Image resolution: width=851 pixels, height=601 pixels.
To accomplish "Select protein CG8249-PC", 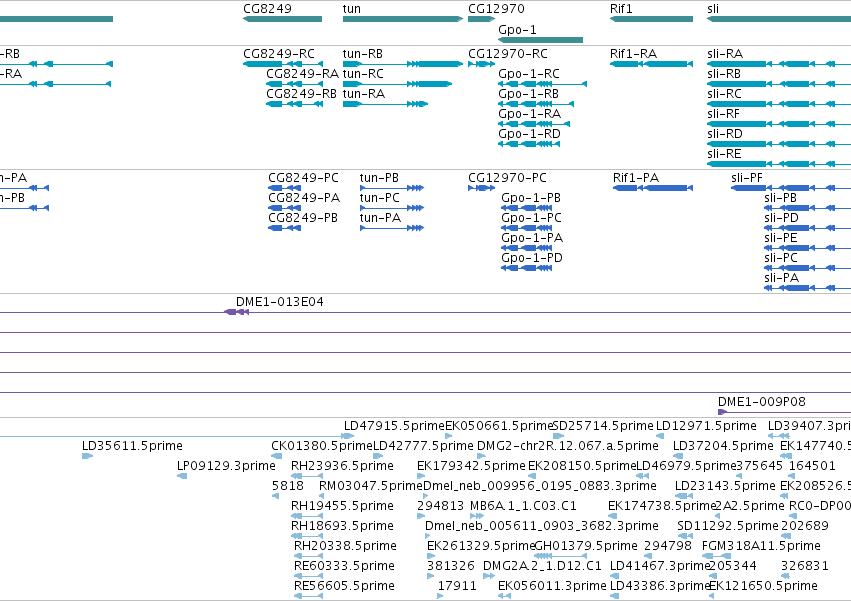I will pos(284,188).
